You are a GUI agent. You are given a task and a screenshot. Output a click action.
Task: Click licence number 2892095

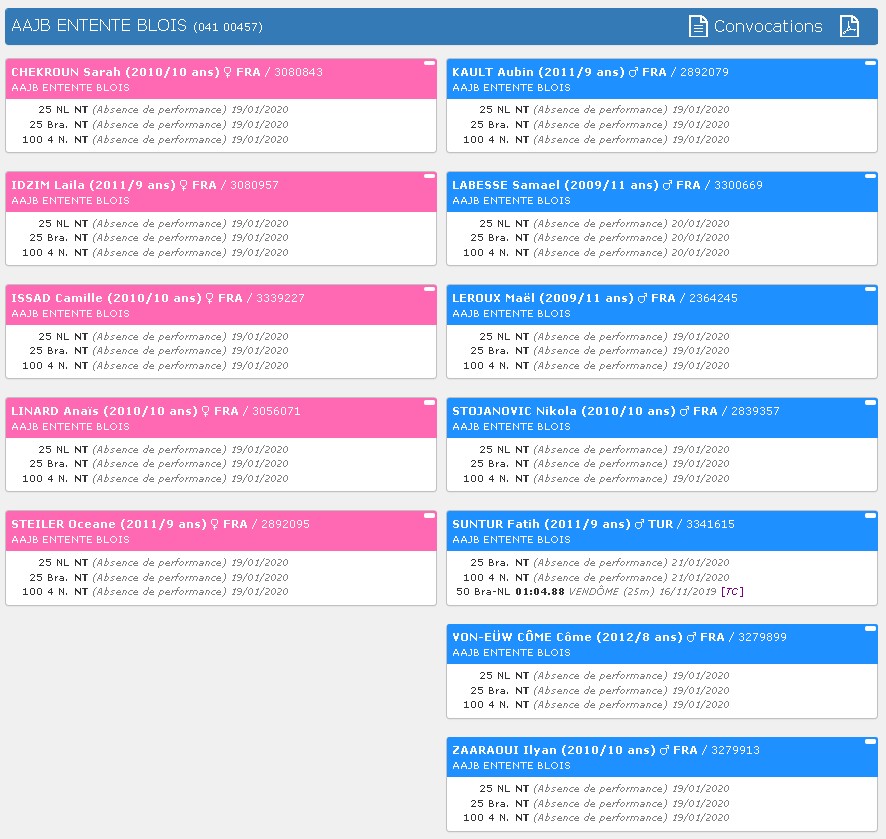pos(285,524)
